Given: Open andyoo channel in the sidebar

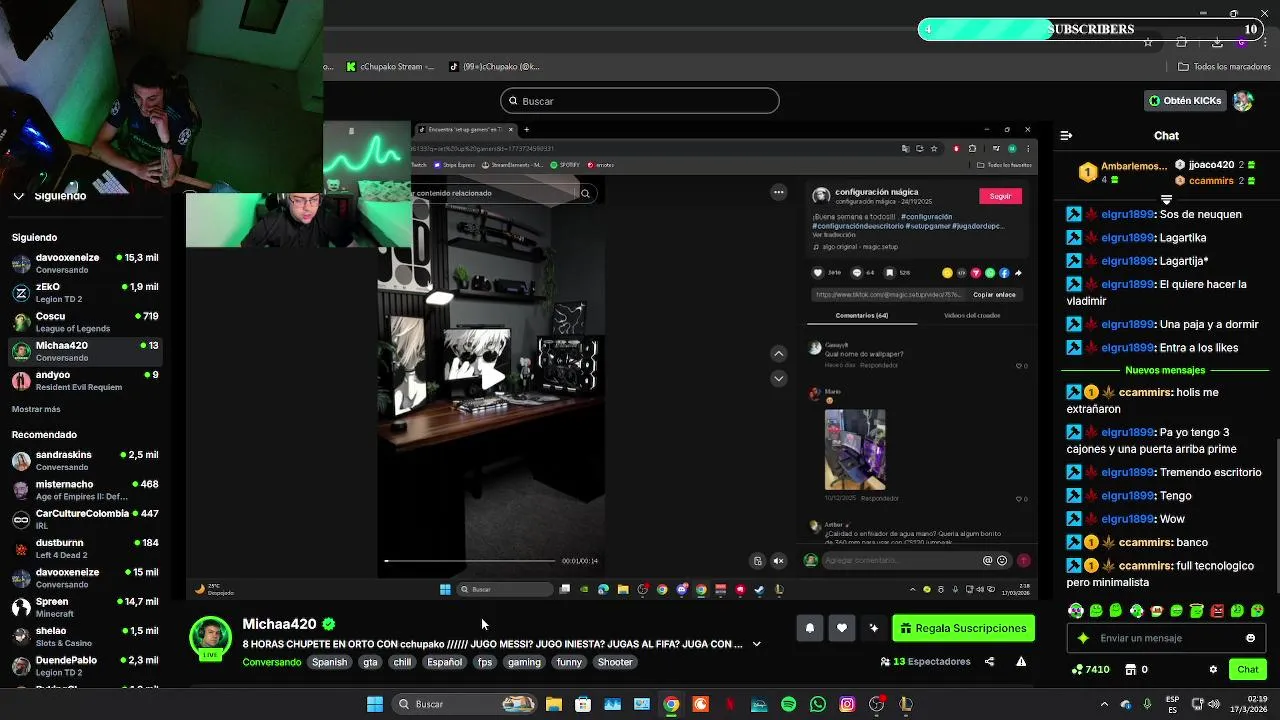Looking at the screenshot, I should tap(85, 381).
